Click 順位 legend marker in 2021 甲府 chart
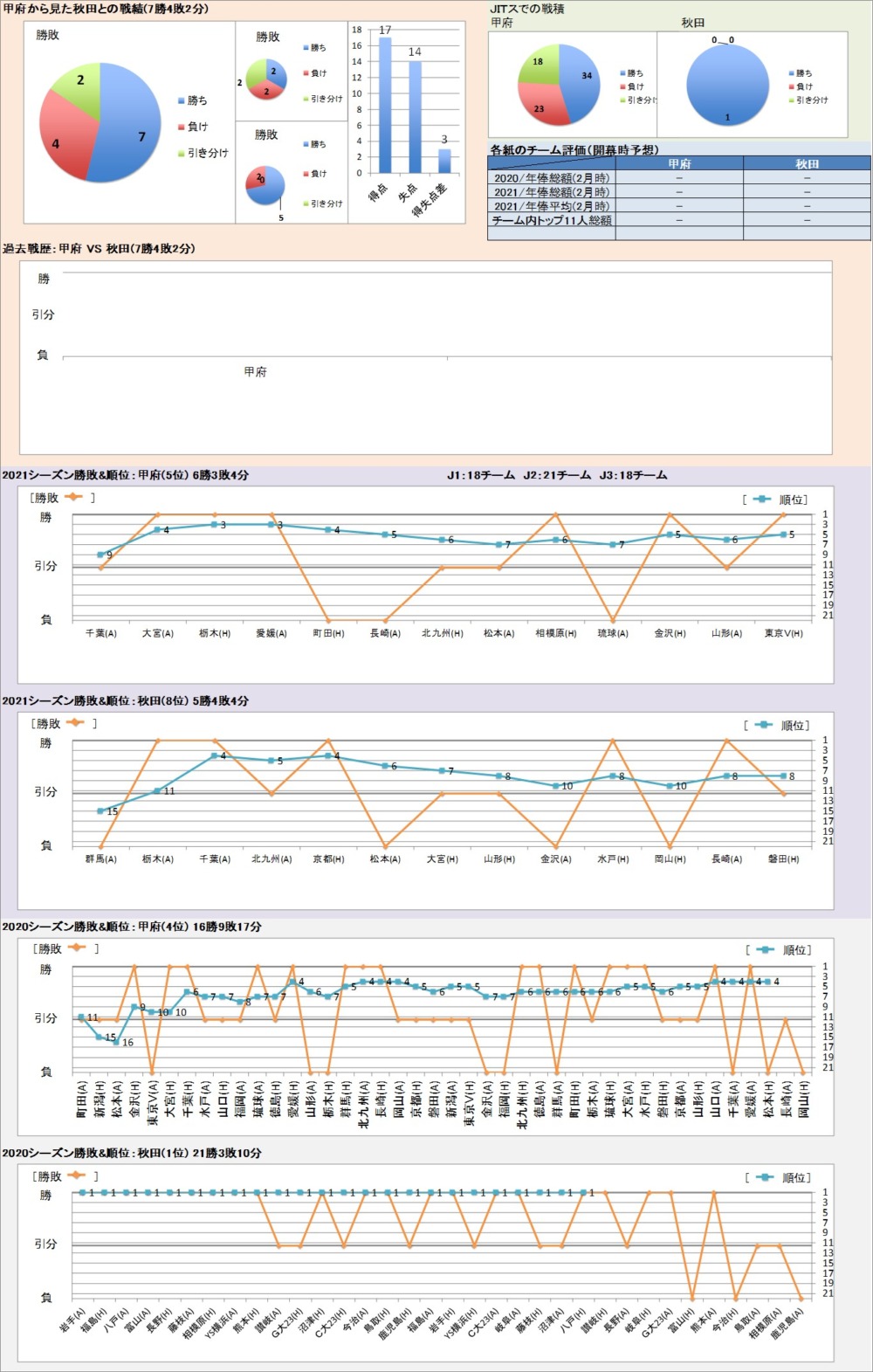The image size is (873, 1372). [x=761, y=500]
